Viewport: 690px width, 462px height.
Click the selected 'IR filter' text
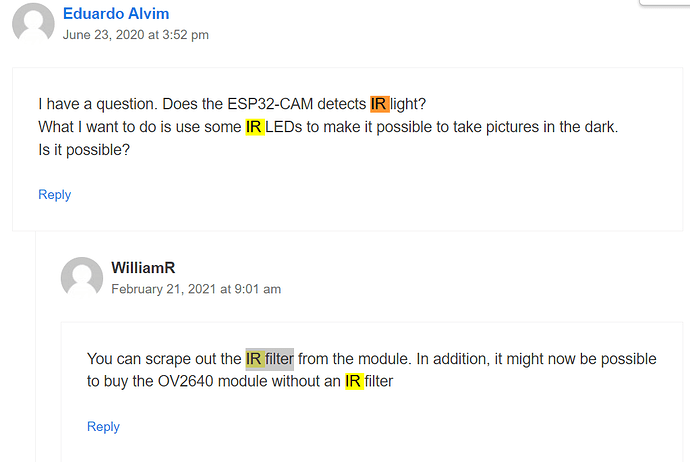[x=269, y=359]
